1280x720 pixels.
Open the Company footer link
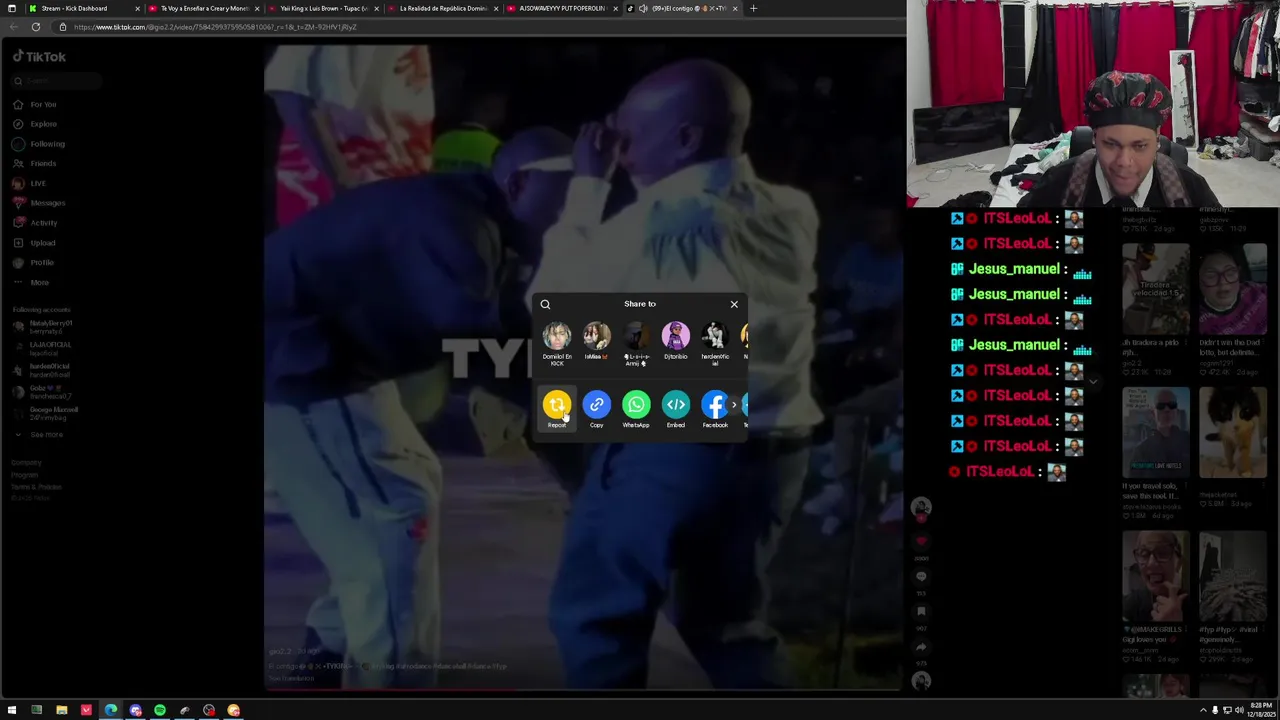pyautogui.click(x=26, y=463)
